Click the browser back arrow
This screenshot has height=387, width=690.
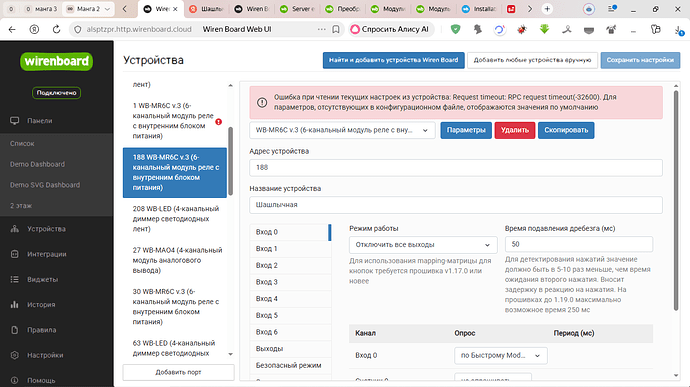pyautogui.click(x=12, y=29)
